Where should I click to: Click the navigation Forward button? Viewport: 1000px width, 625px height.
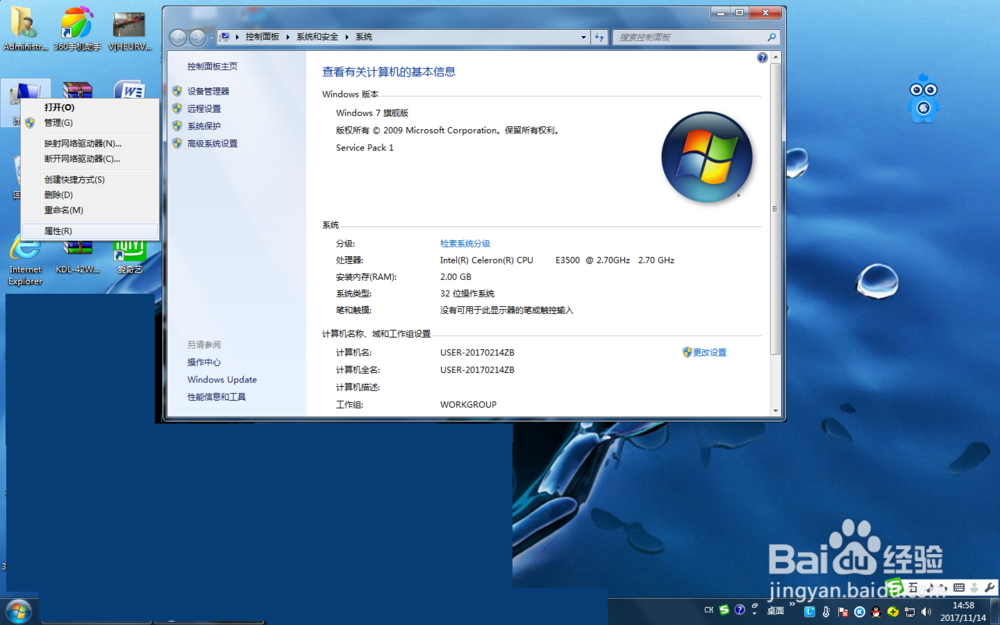click(198, 38)
